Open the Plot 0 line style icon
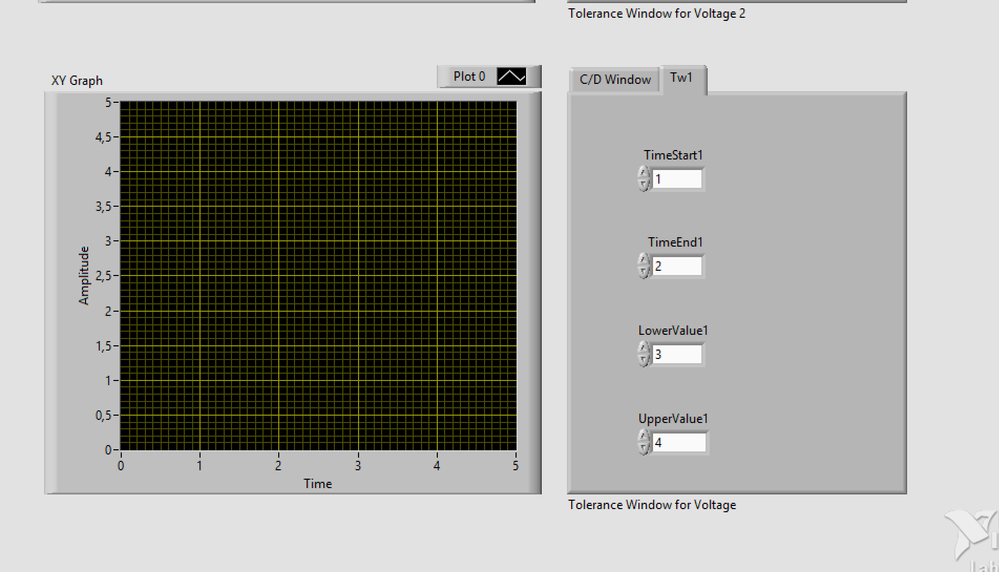 (x=512, y=76)
